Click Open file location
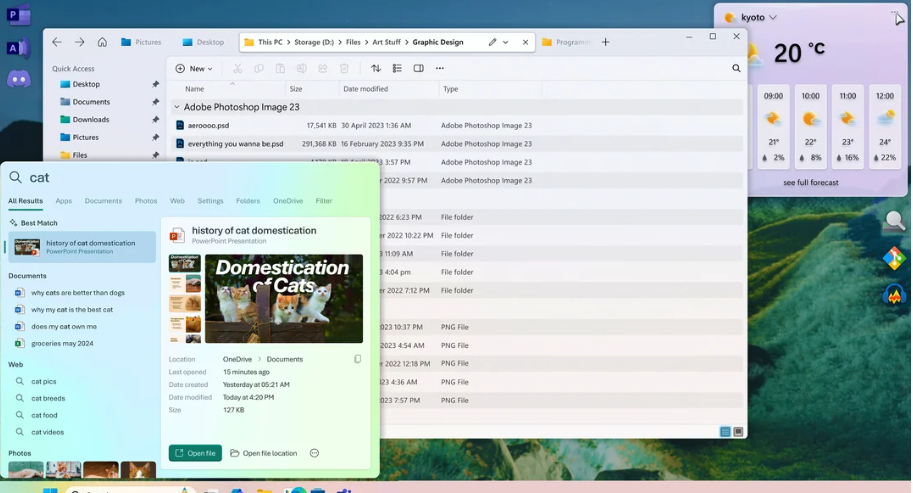This screenshot has height=493, width=913. click(264, 453)
